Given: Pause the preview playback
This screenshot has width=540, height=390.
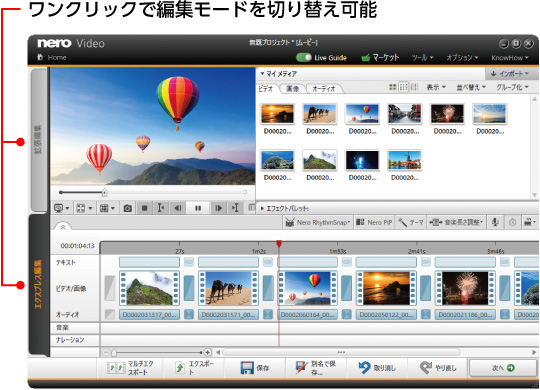Looking at the screenshot, I should pos(198,208).
